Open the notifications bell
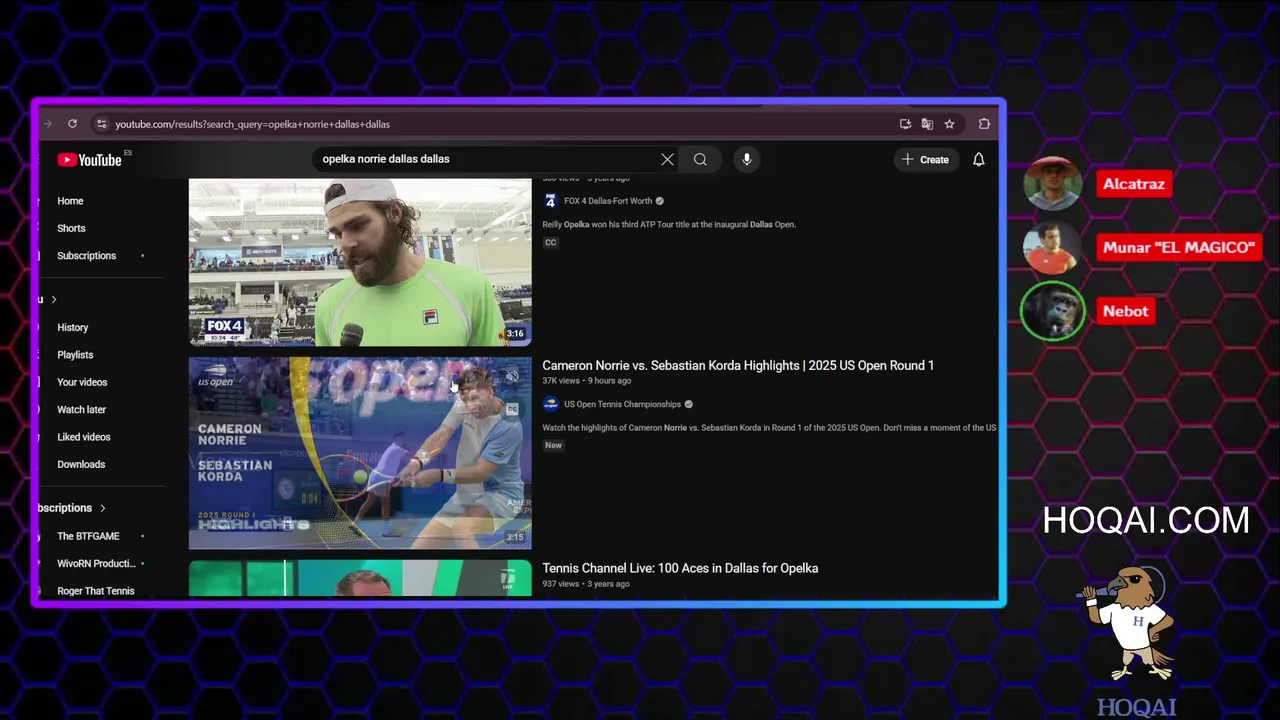This screenshot has width=1280, height=720. [x=979, y=159]
